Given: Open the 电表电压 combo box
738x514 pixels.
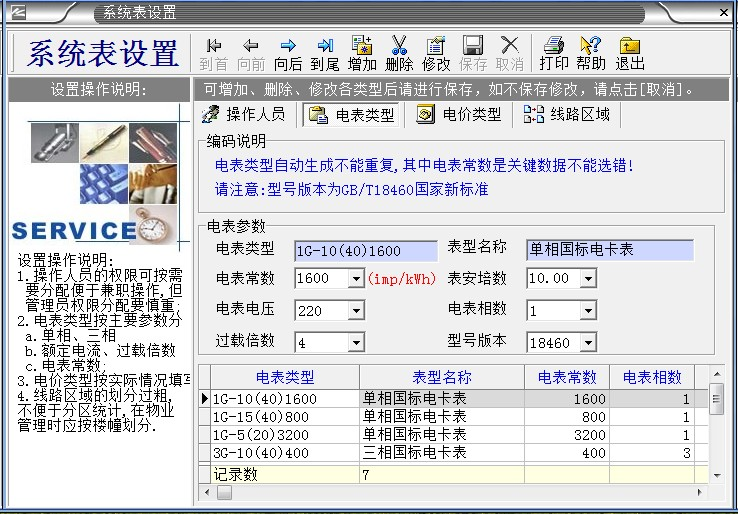Looking at the screenshot, I should pos(356,311).
